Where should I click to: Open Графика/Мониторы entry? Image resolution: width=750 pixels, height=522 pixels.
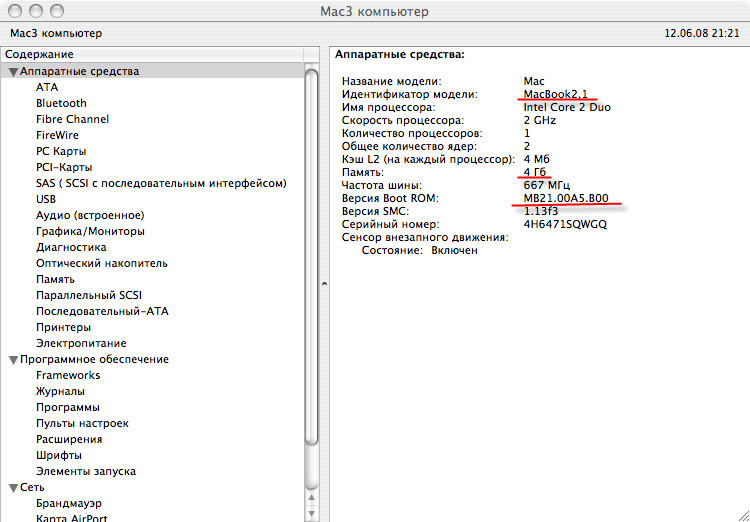pyautogui.click(x=90, y=232)
